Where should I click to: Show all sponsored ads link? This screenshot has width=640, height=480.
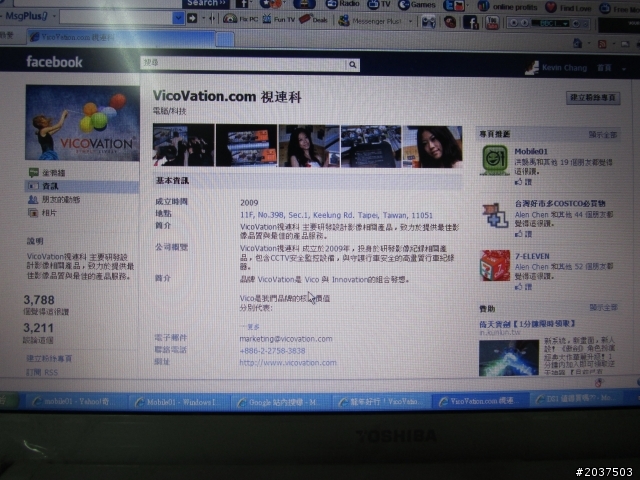[x=603, y=307]
